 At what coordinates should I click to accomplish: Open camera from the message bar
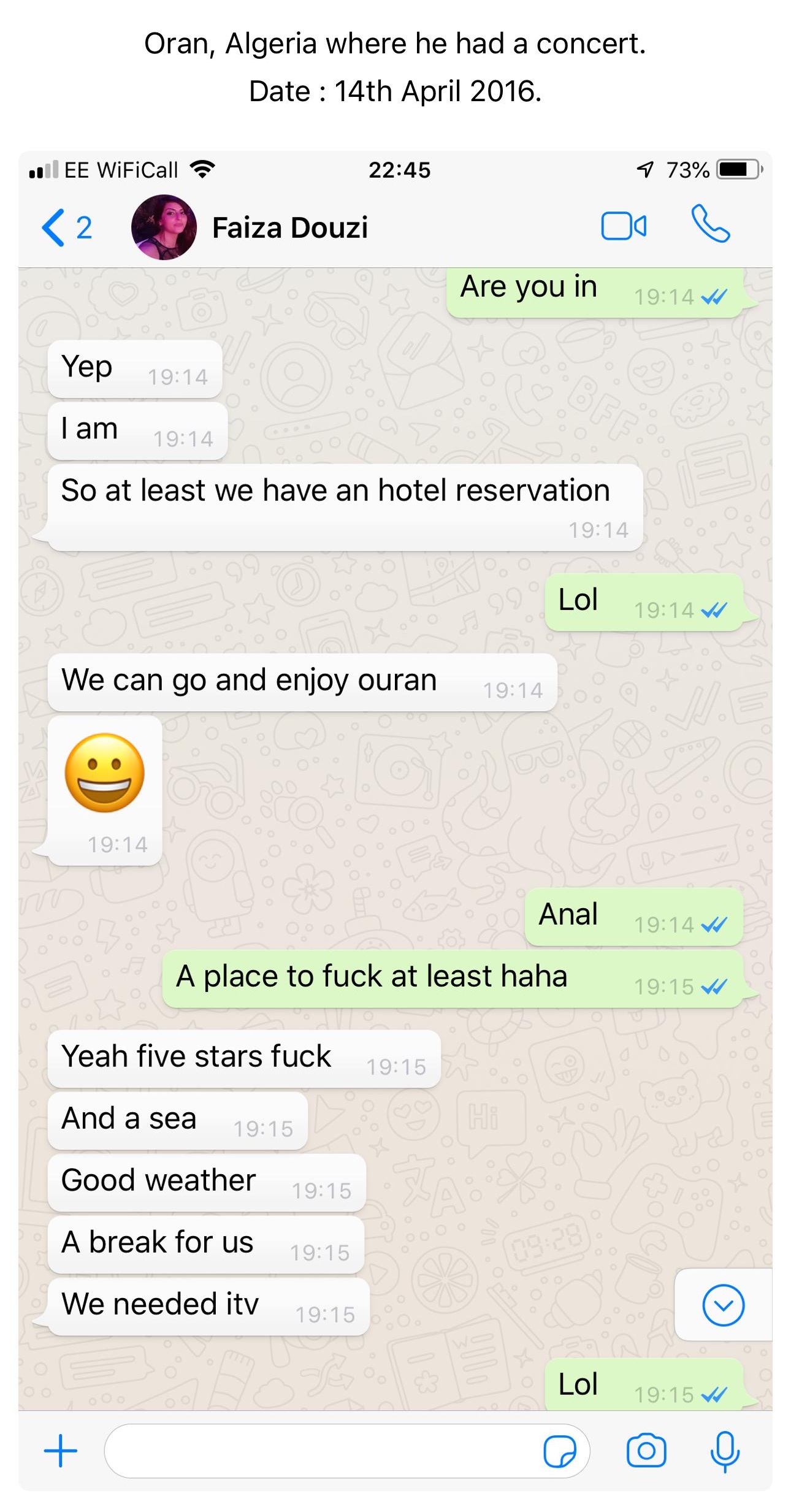[x=646, y=1450]
